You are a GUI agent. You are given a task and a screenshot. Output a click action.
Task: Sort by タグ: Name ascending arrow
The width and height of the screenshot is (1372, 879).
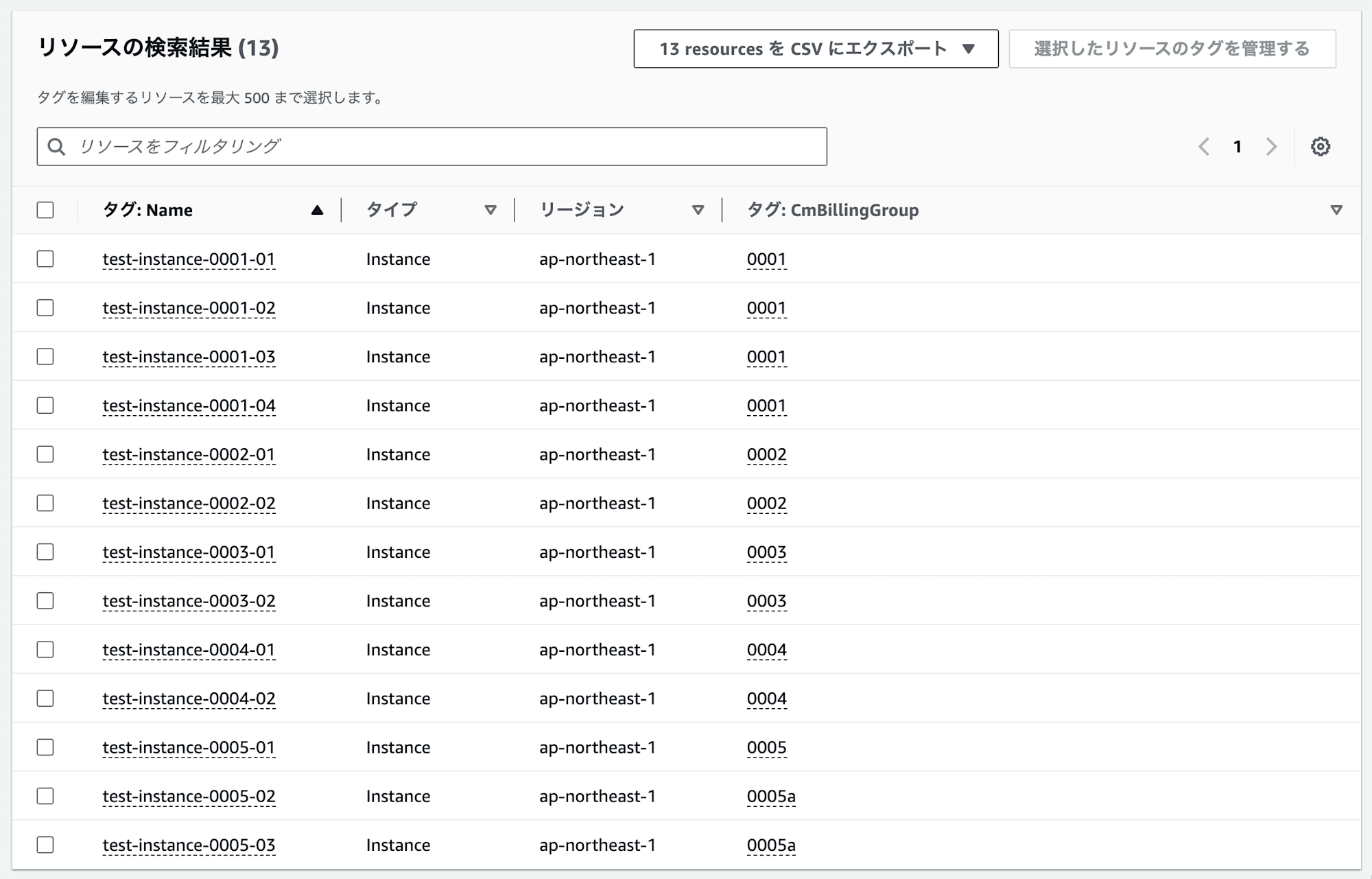317,210
